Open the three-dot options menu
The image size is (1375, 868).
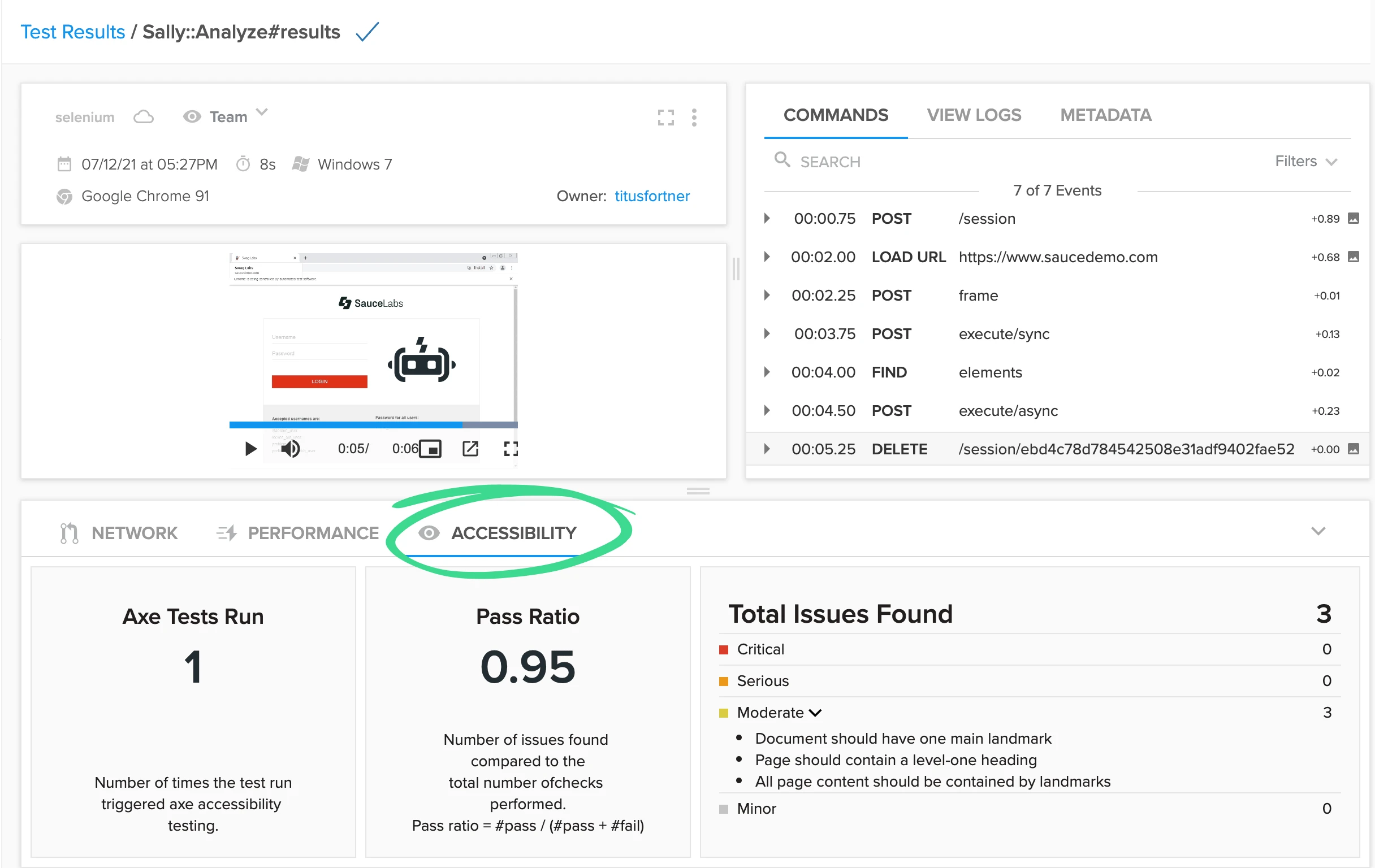(694, 117)
